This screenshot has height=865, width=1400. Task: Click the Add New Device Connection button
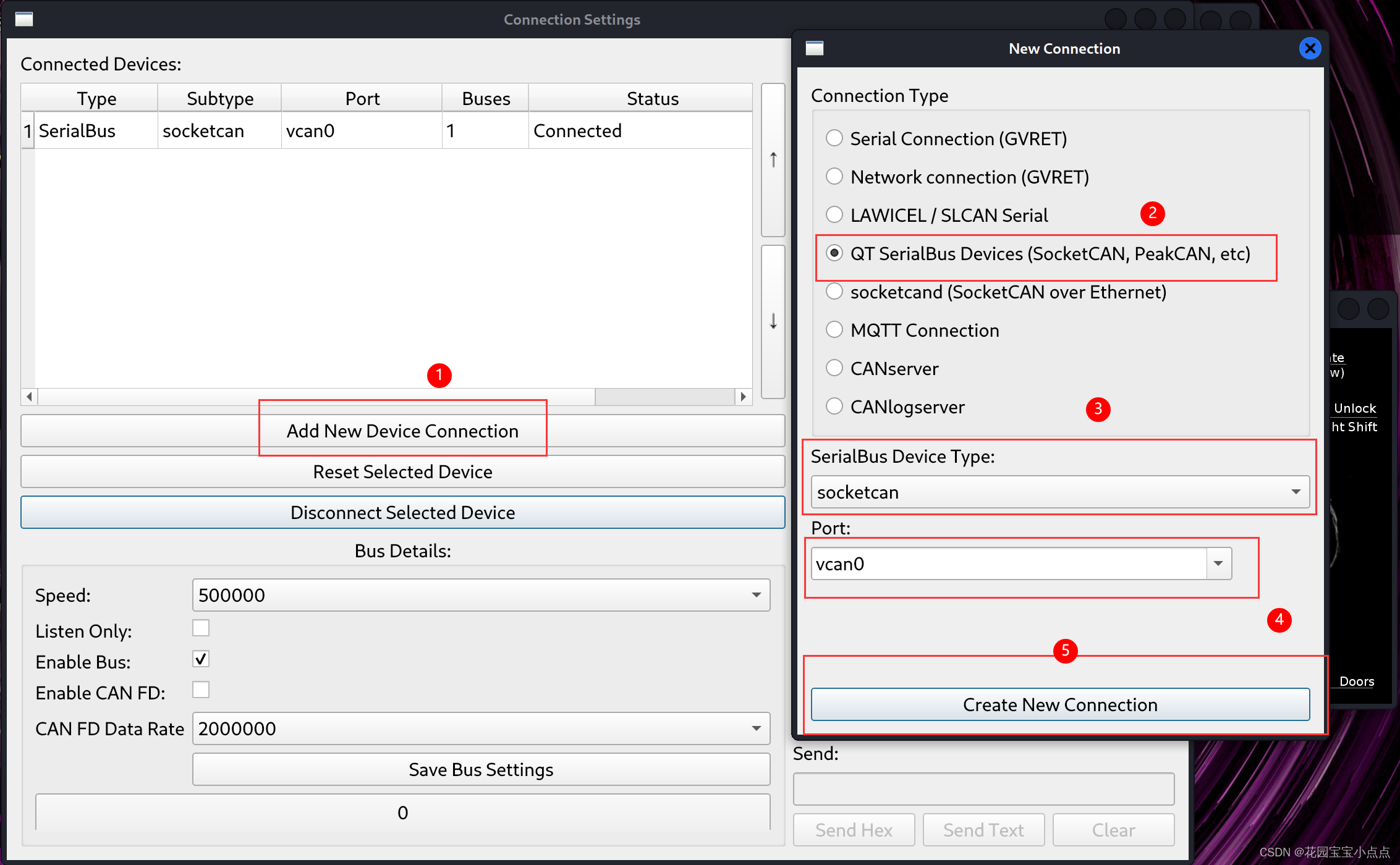(x=402, y=431)
